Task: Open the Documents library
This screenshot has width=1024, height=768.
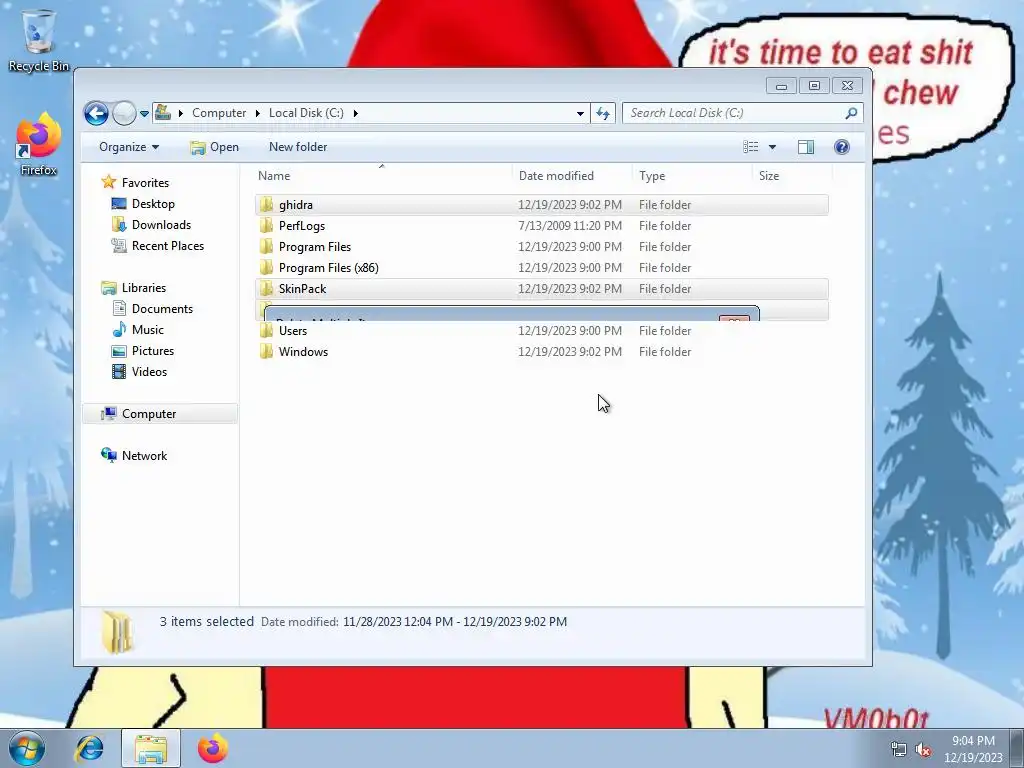Action: pos(162,309)
